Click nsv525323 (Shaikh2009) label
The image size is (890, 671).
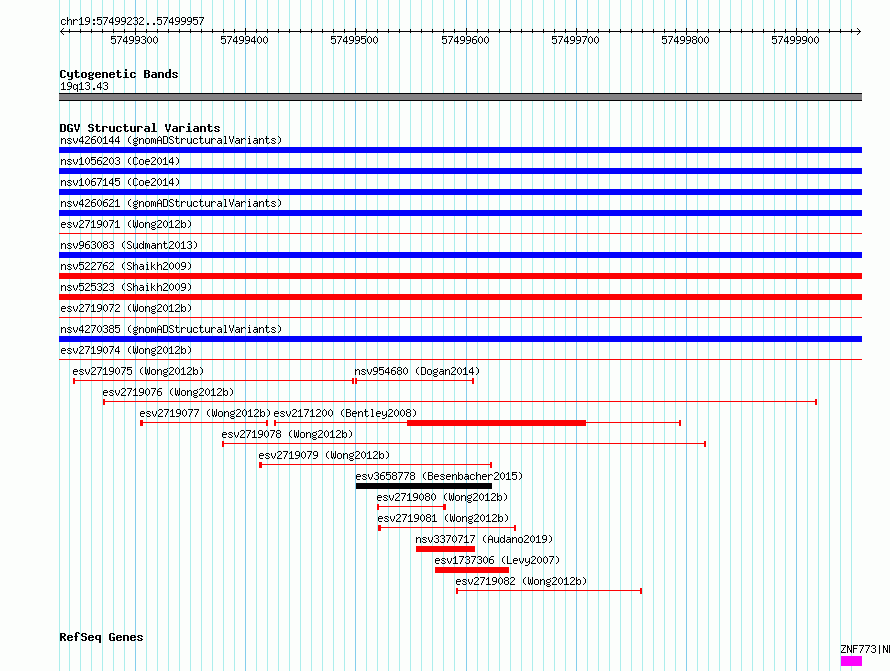click(126, 287)
